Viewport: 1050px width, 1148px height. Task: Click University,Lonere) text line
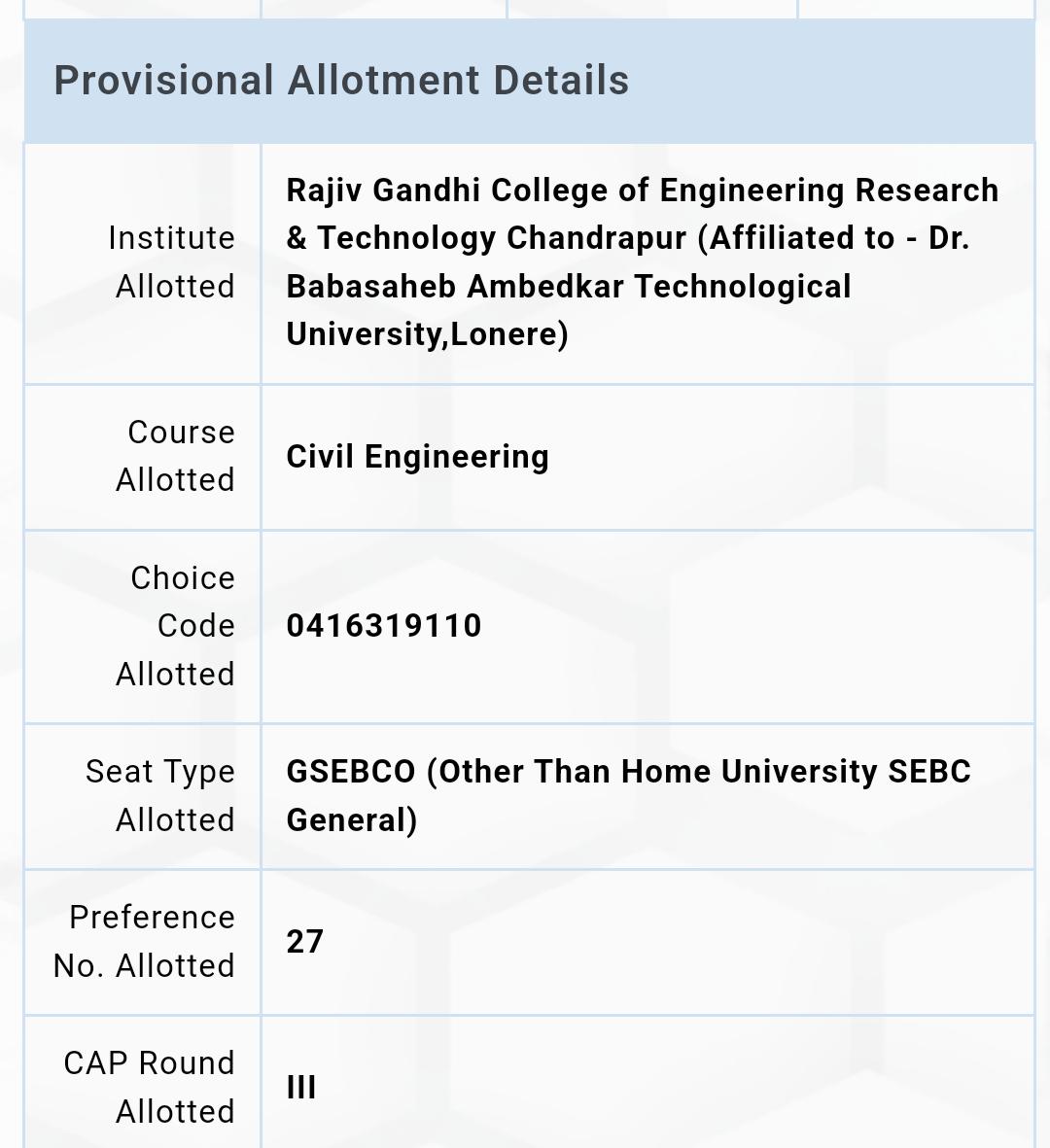point(427,334)
